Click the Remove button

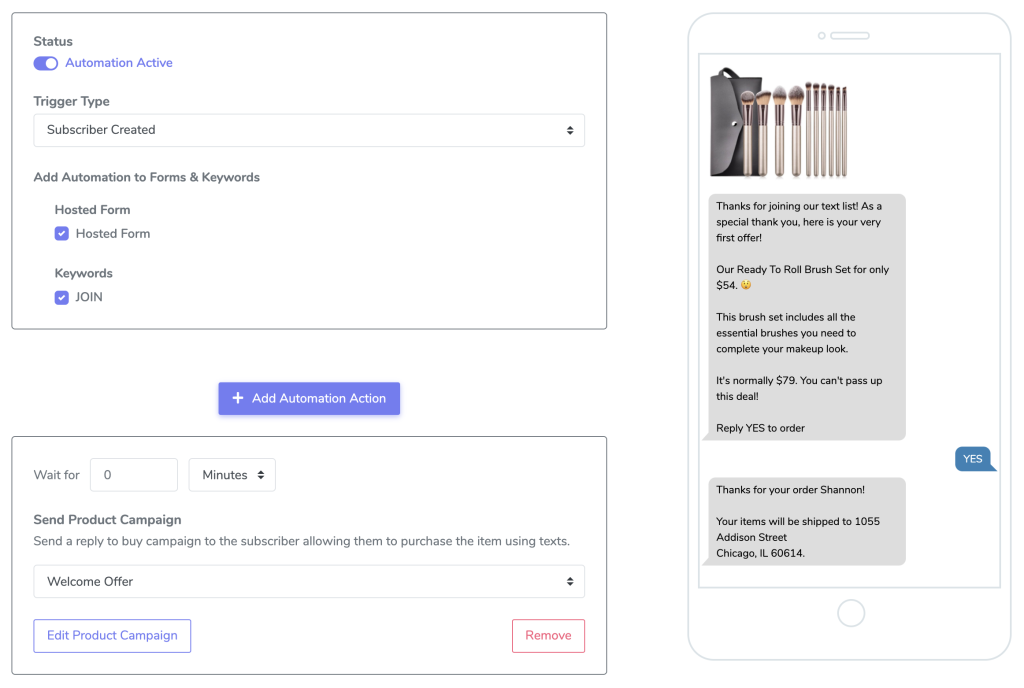(x=548, y=636)
